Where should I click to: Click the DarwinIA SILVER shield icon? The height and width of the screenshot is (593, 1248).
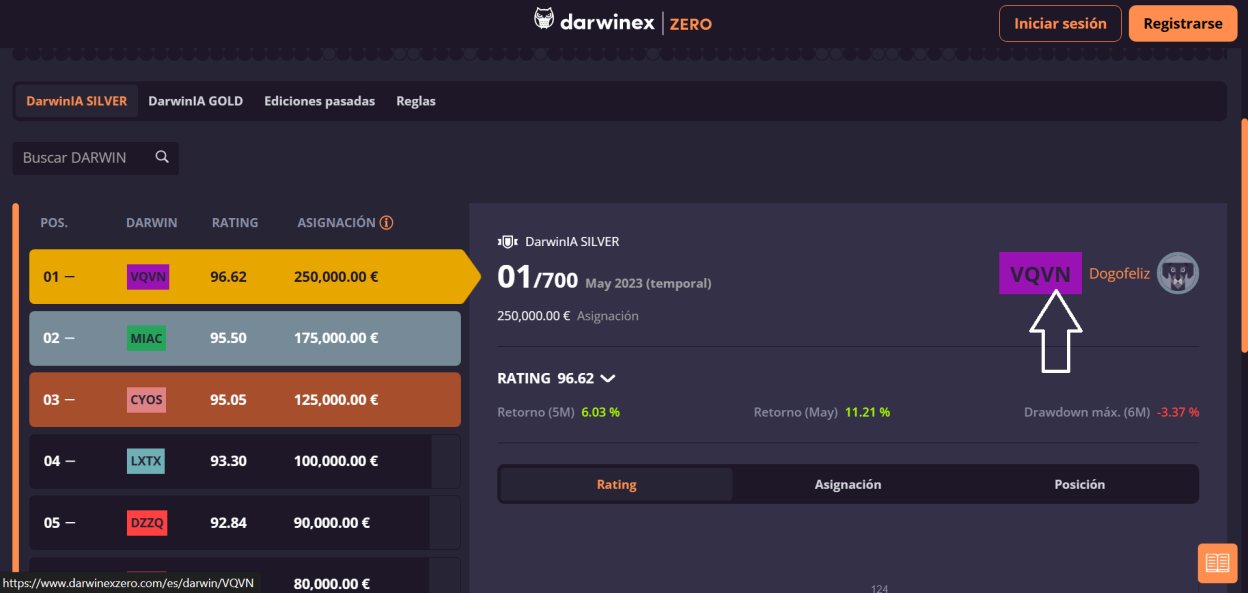point(507,241)
